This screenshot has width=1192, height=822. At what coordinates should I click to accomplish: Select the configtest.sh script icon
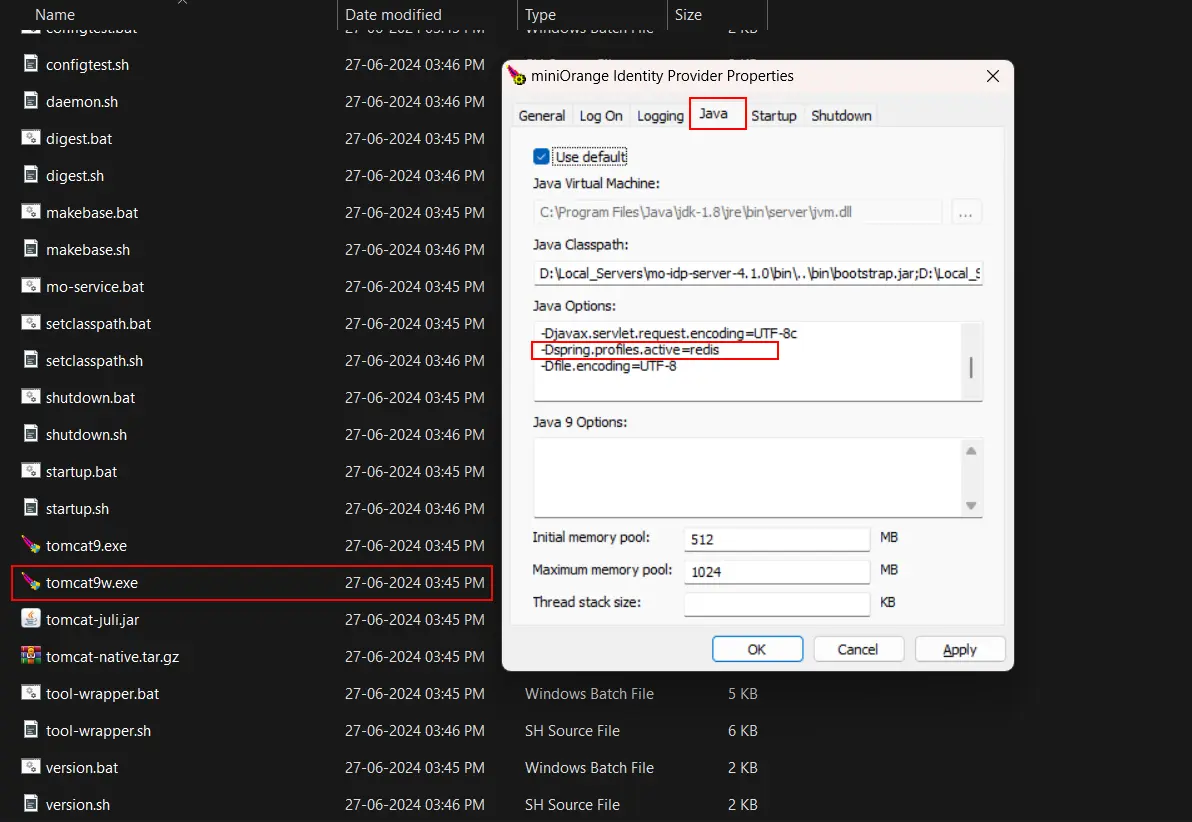click(30, 64)
